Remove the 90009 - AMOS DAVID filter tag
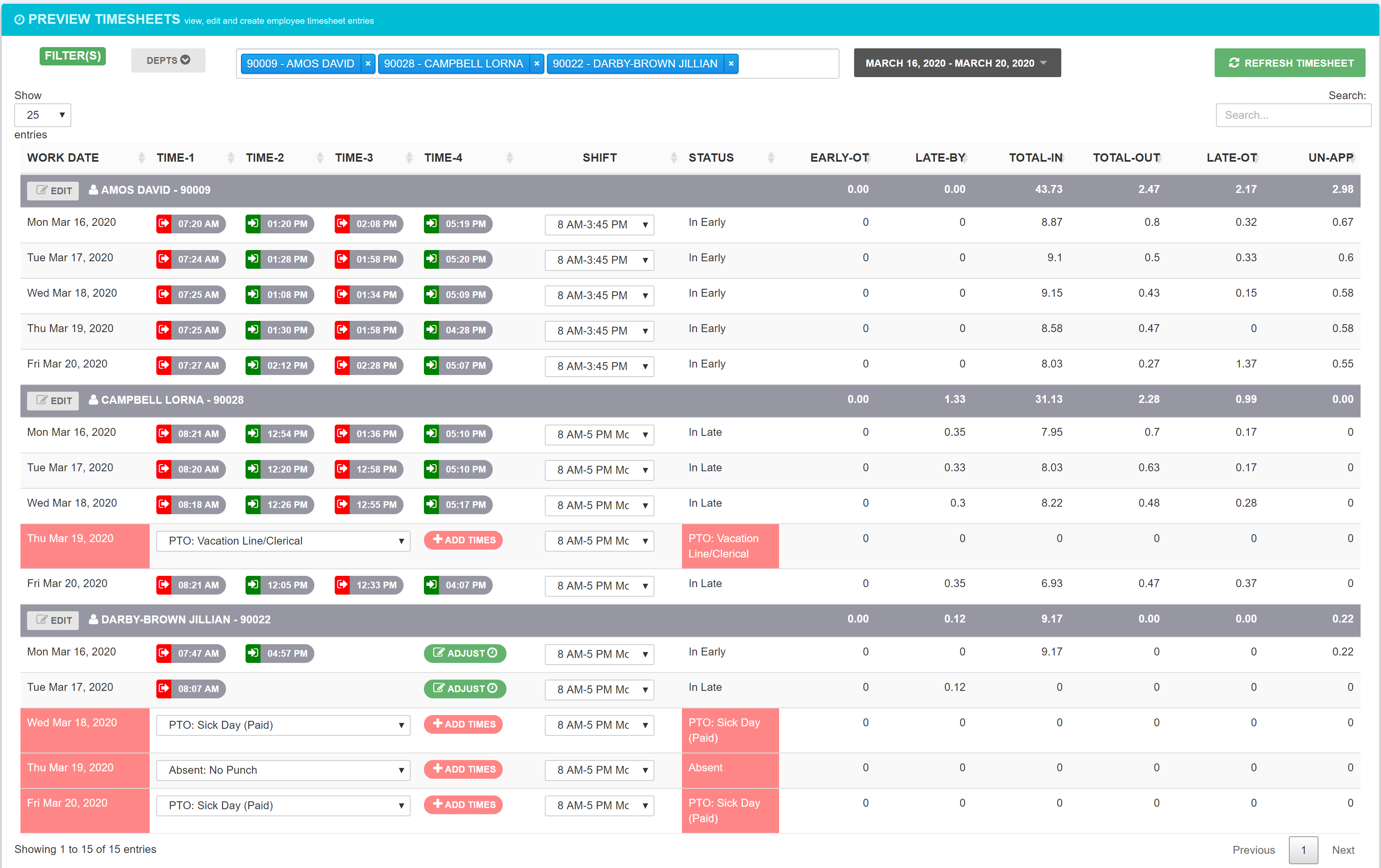This screenshot has height=868, width=1381. click(x=368, y=64)
